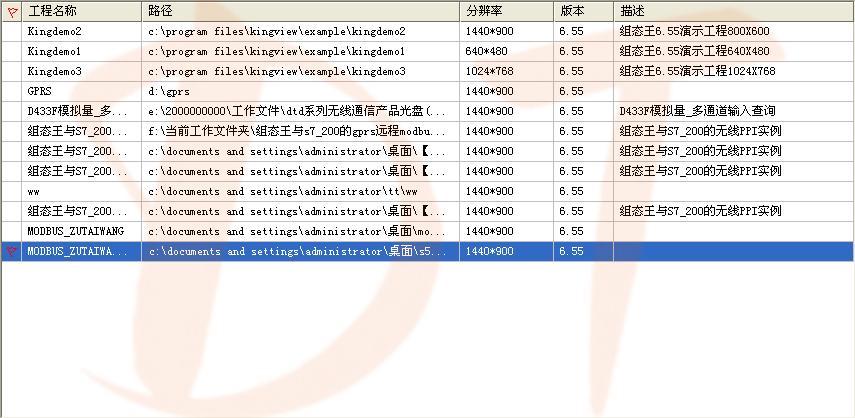Select the unhighlighted MODBUS_ZUTAIWANG project
The image size is (855, 418).
[76, 231]
